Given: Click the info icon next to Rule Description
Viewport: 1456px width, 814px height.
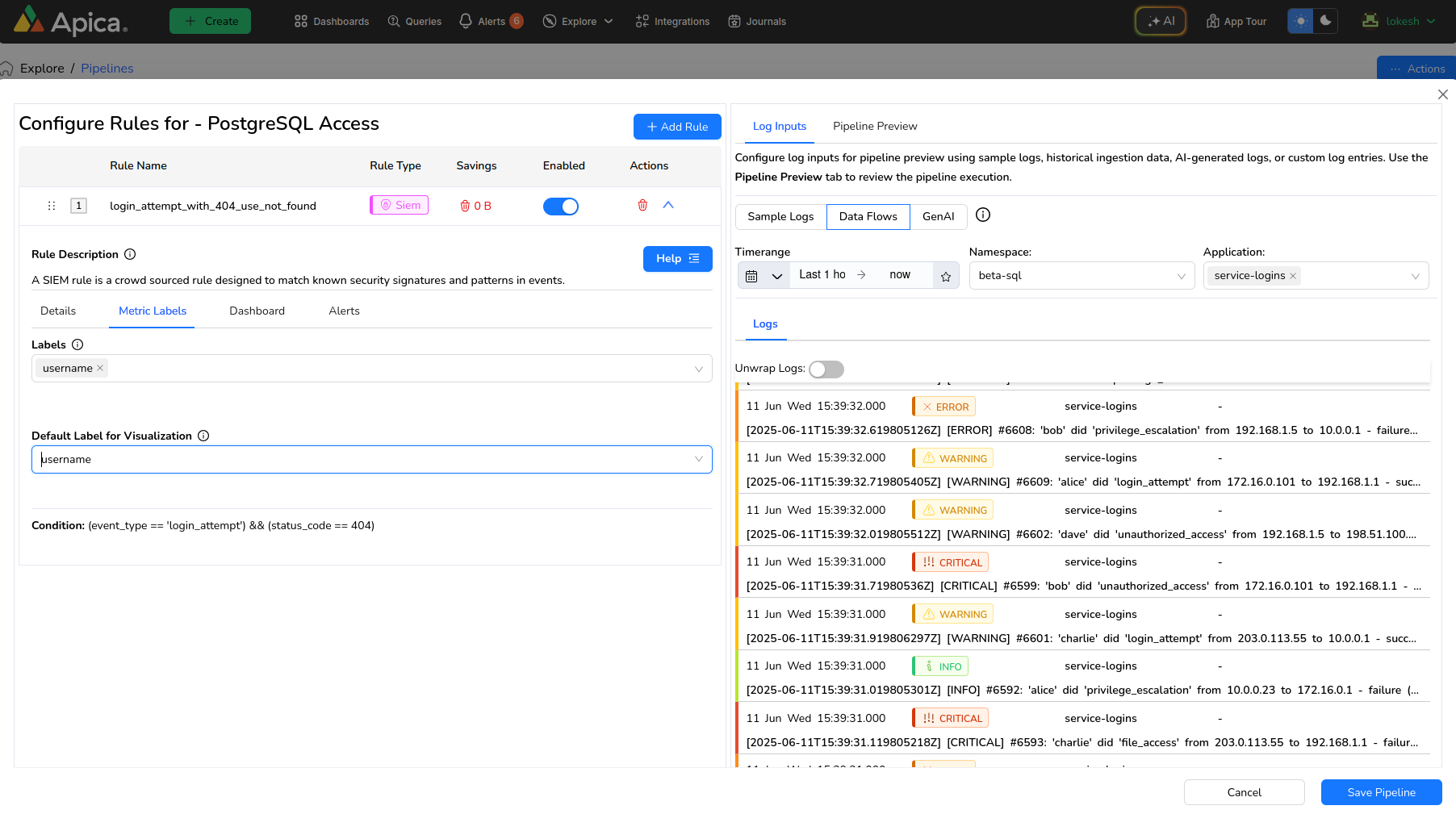Looking at the screenshot, I should tap(130, 254).
